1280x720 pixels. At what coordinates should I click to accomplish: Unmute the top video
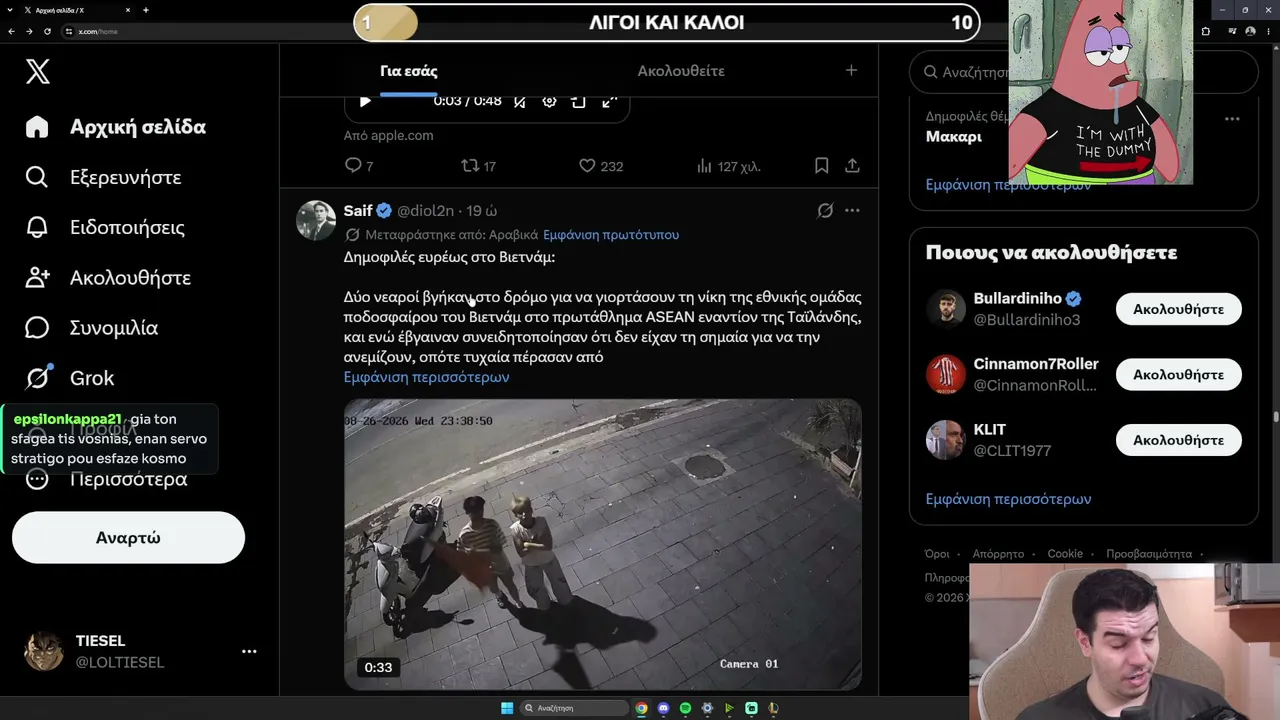pyautogui.click(x=520, y=101)
